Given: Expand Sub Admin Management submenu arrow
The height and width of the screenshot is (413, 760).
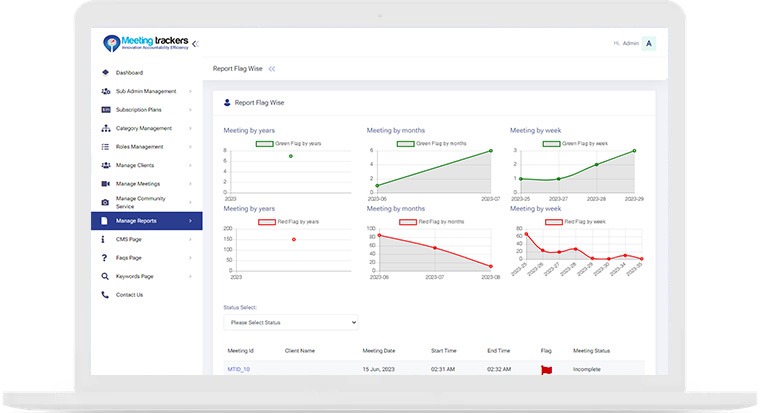Looking at the screenshot, I should (190, 91).
